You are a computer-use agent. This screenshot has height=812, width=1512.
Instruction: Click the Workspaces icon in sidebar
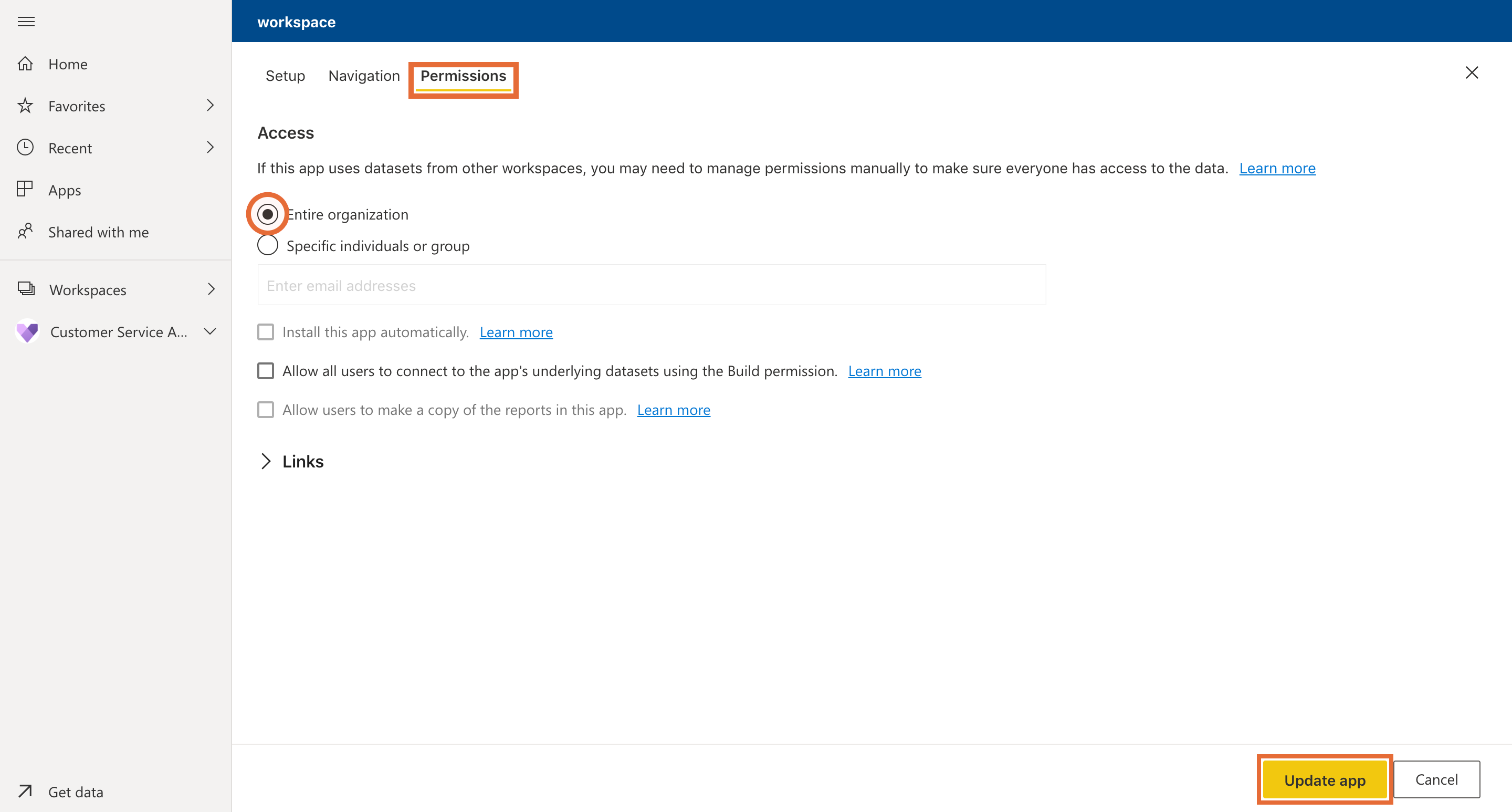26,290
